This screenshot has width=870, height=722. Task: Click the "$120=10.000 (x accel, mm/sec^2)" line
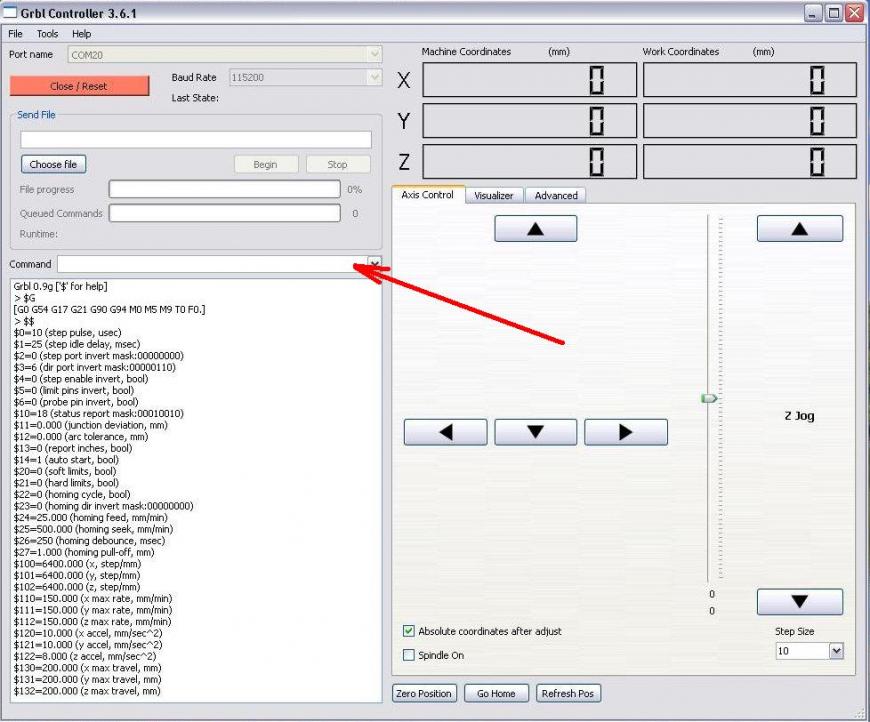[x=88, y=633]
